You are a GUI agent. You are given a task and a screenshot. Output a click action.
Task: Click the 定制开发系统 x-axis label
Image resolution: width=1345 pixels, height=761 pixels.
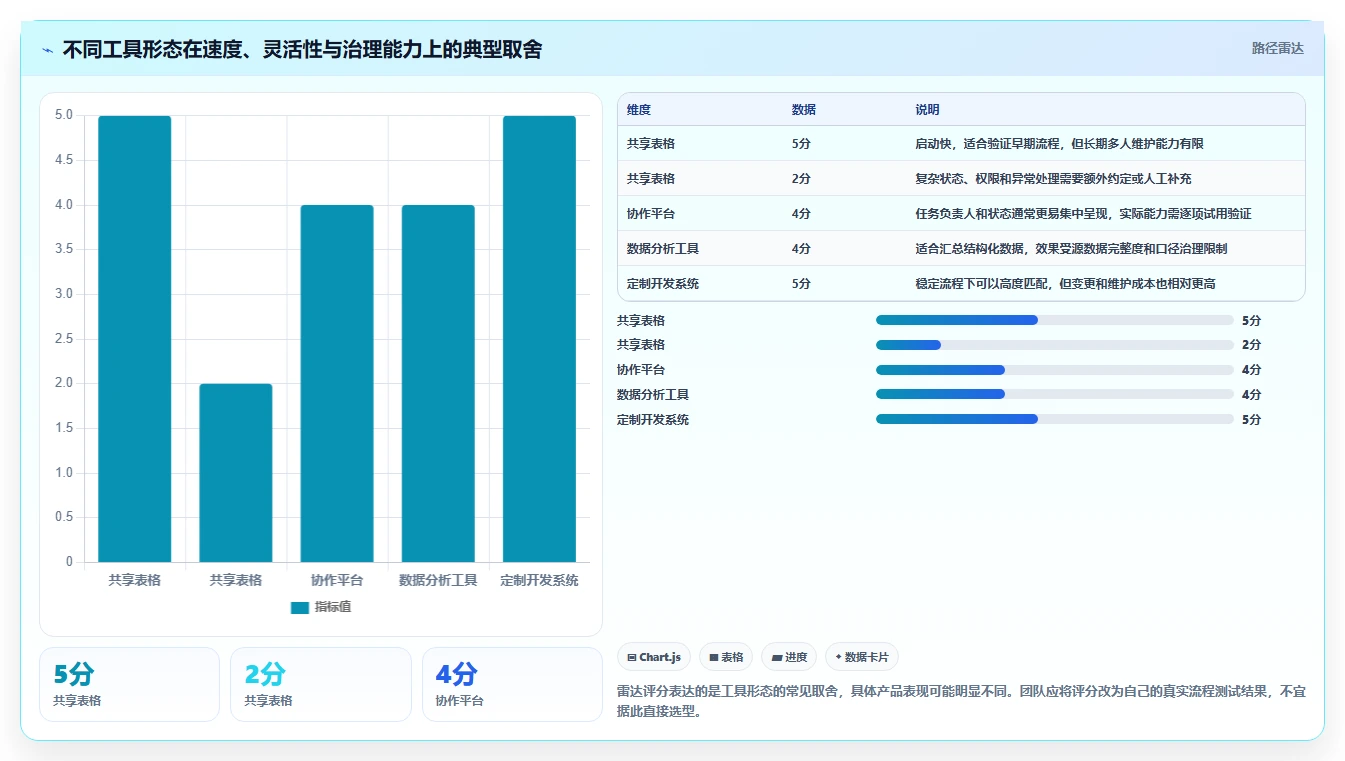click(539, 580)
